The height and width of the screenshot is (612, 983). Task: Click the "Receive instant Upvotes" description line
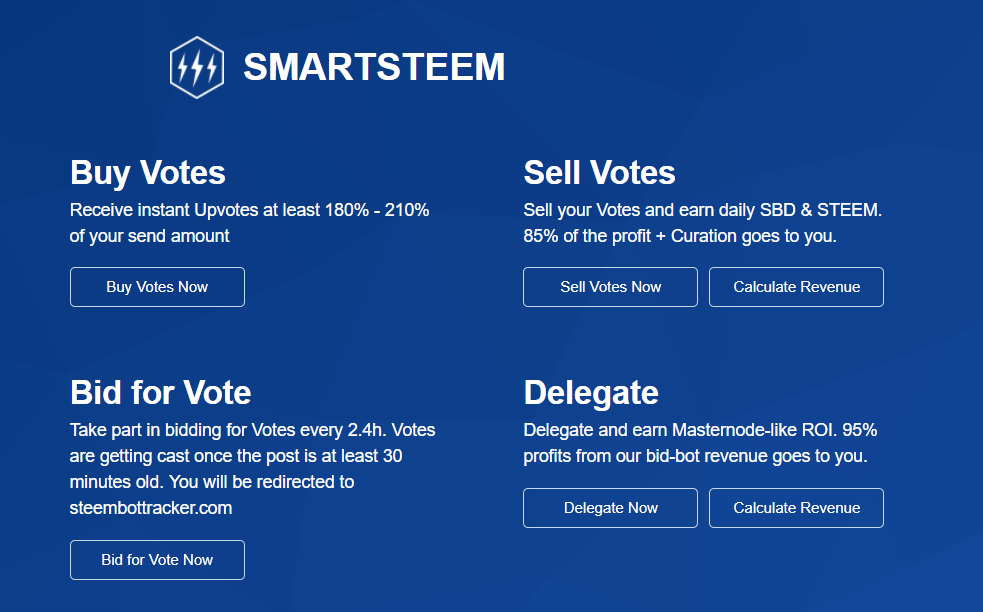tap(249, 211)
